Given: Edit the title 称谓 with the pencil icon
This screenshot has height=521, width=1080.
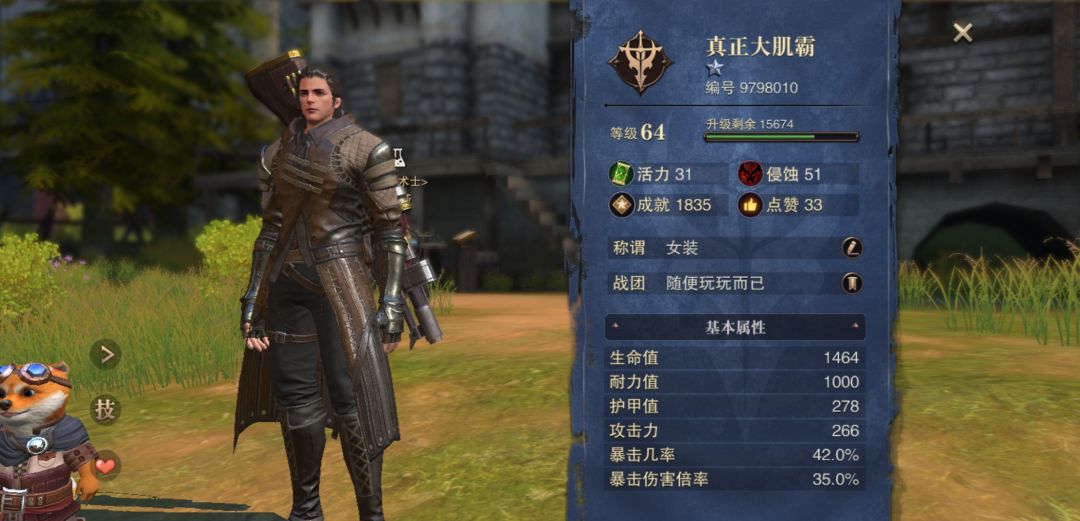Looking at the screenshot, I should click(x=852, y=248).
